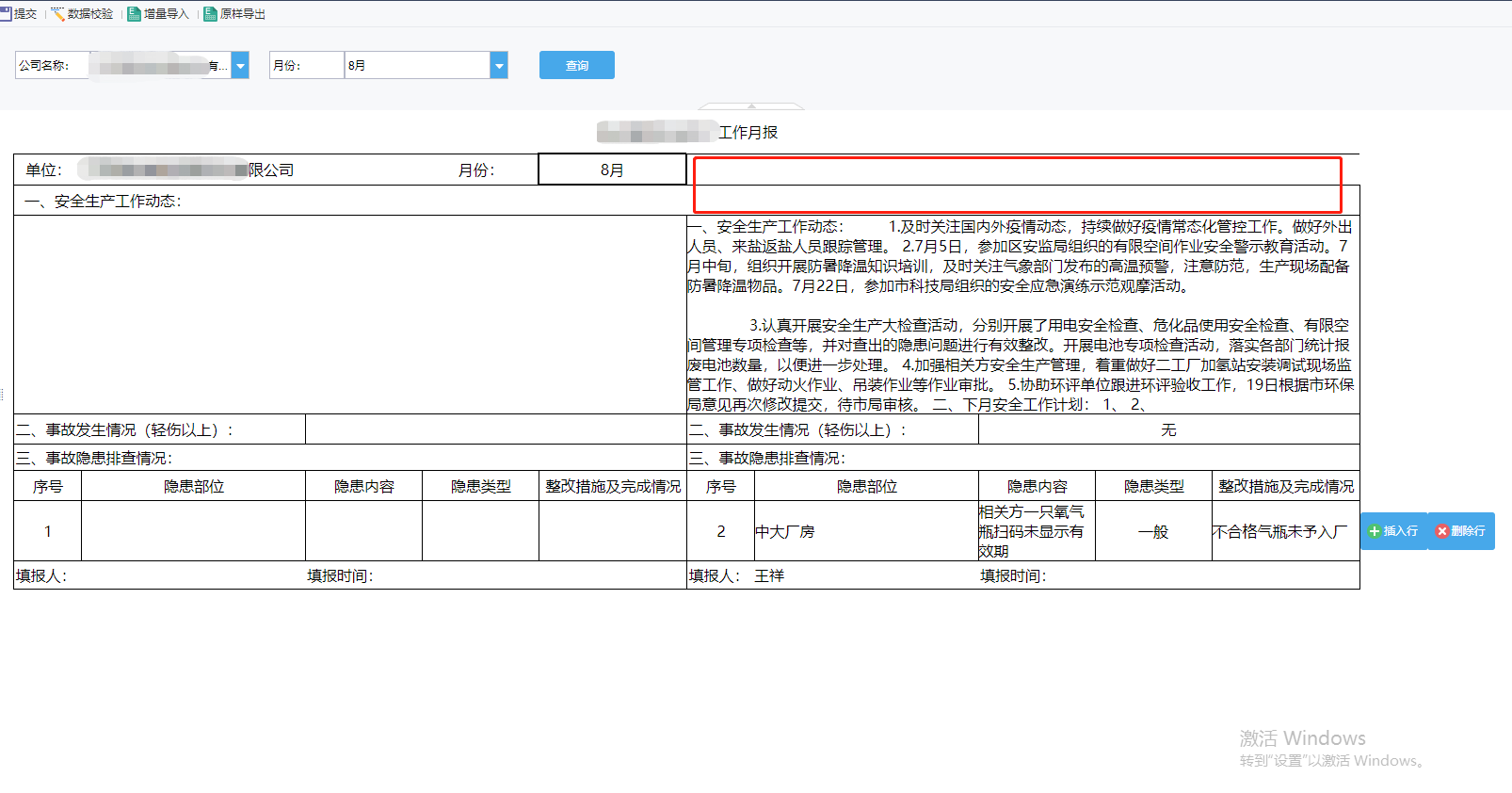Click the 一般 hazard type cell
The image size is (1512, 793).
point(1154,531)
